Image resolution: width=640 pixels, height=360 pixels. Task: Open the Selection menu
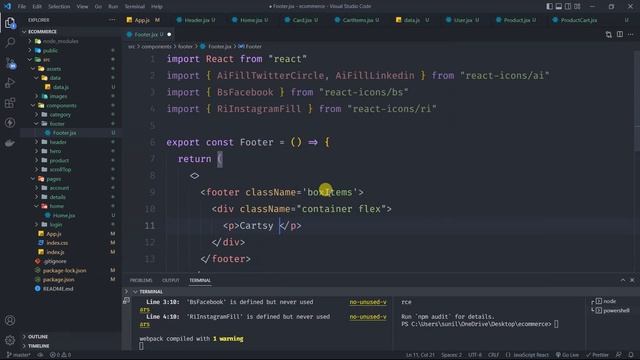(x=59, y=7)
